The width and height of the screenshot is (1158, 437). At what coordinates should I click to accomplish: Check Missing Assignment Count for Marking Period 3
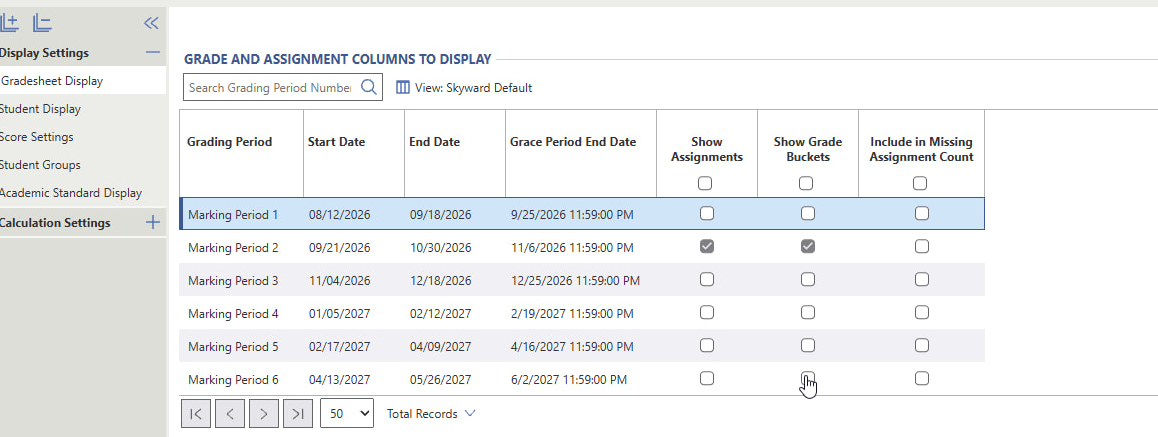pos(922,279)
